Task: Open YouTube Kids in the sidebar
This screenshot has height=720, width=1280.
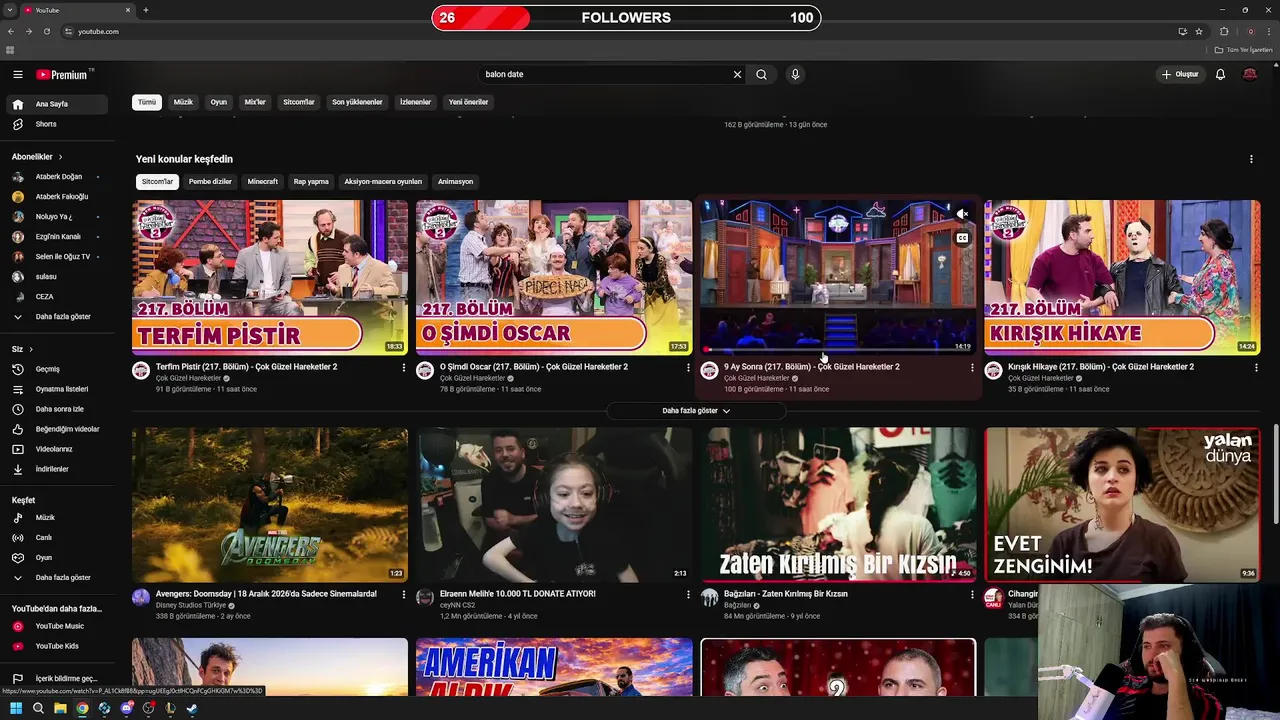Action: click(x=58, y=646)
